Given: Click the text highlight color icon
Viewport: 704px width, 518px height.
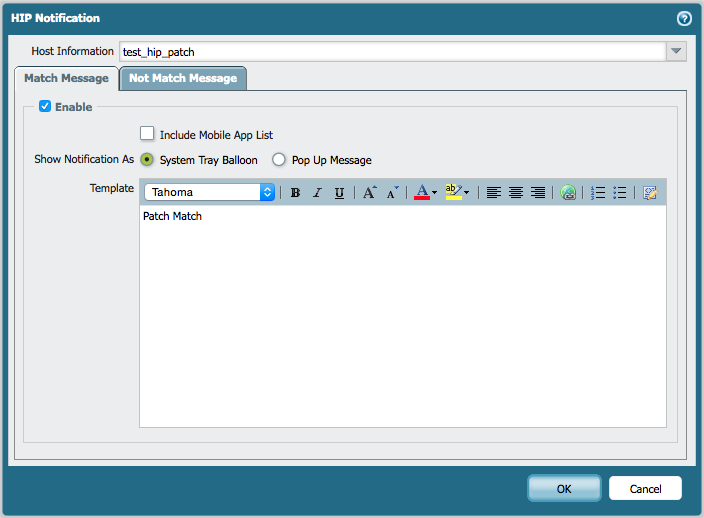Looking at the screenshot, I should click(x=453, y=192).
